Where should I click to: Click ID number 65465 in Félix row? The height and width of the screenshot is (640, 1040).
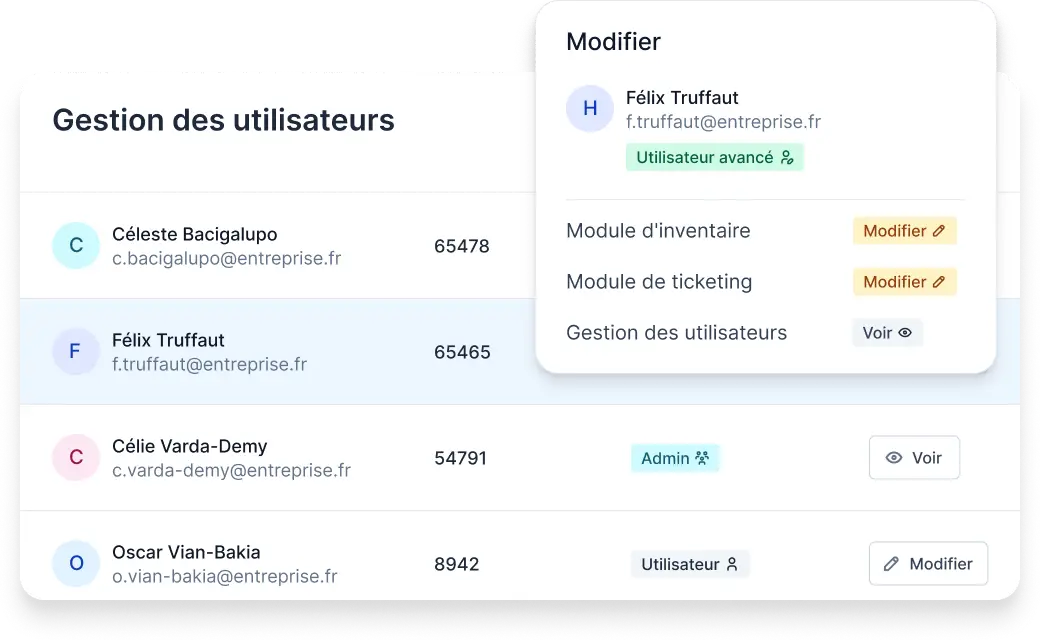click(x=462, y=352)
